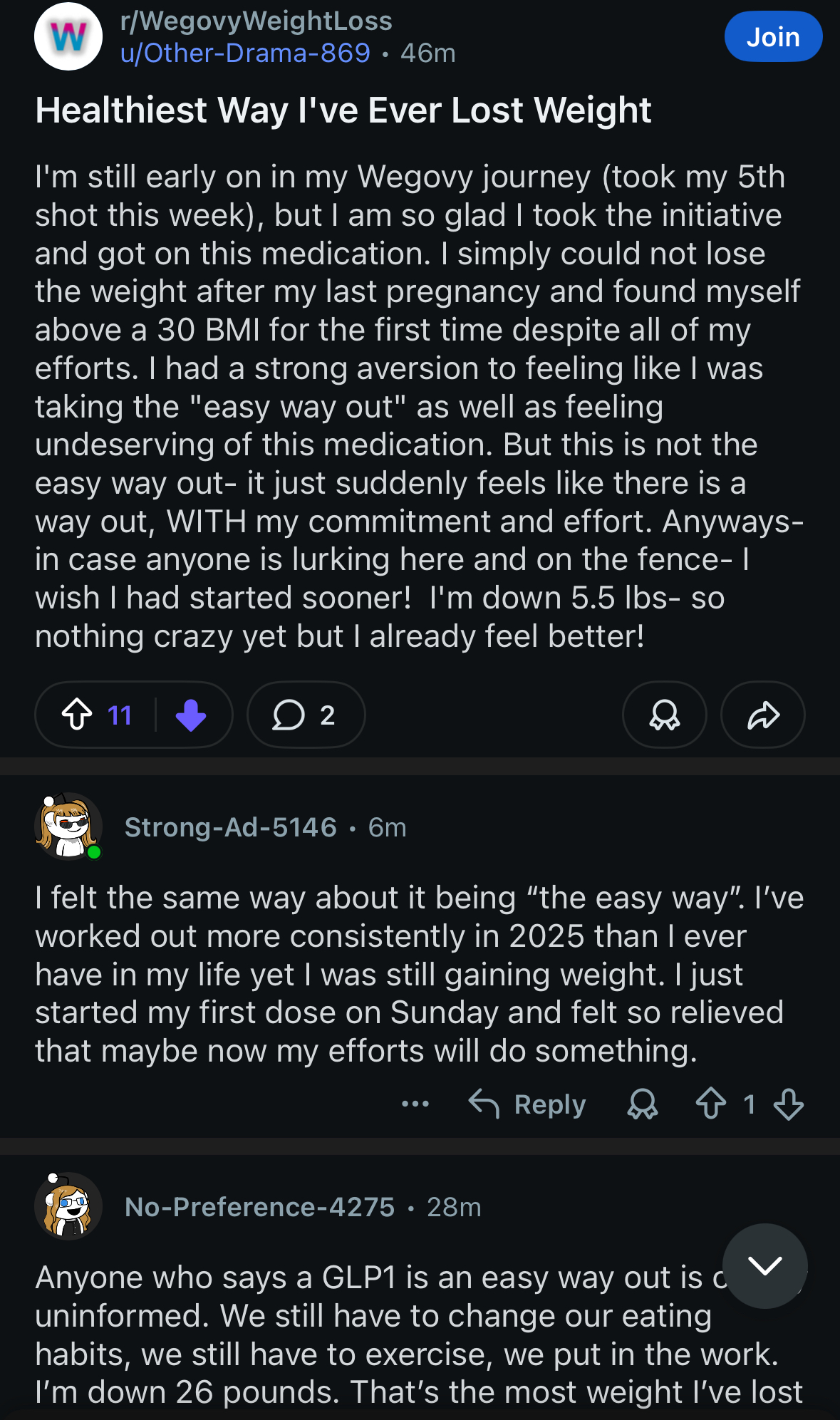Screen dimensions: 840x1420
Task: Open the r/WegovyWeightLoss subreddit link
Action: (x=256, y=21)
